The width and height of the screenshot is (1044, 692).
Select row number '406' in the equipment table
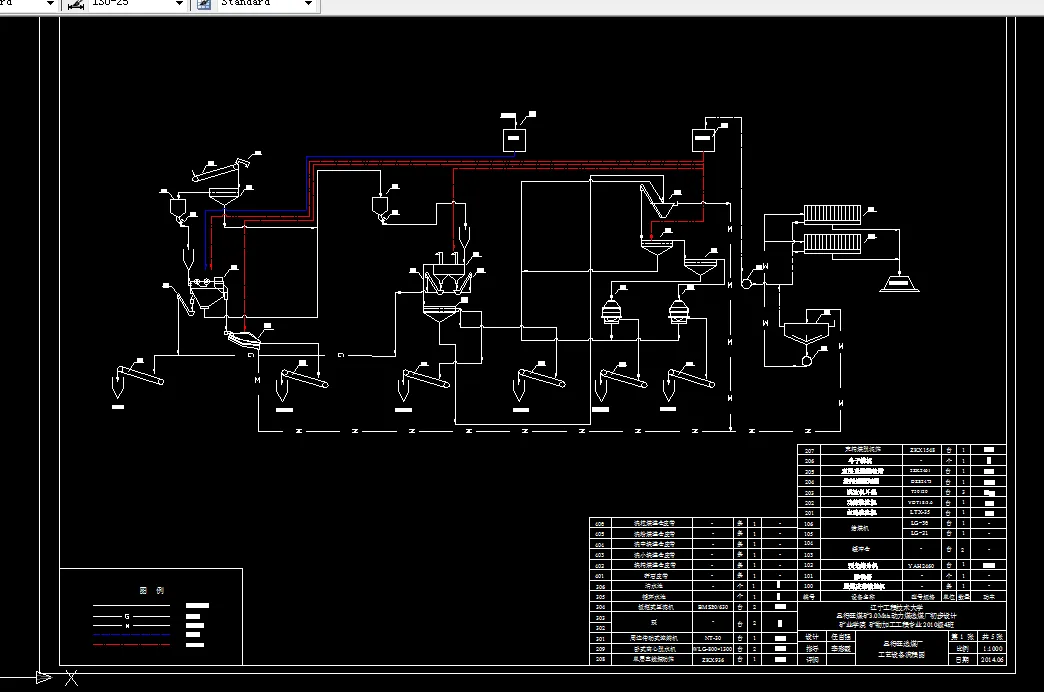600,523
